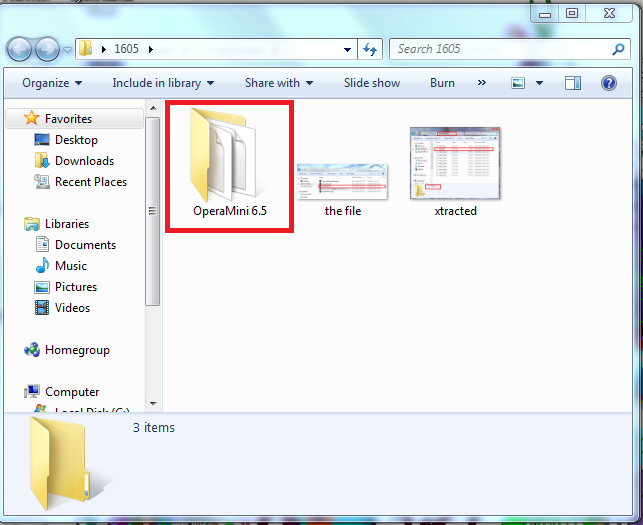Click the Music note icon

tap(42, 265)
